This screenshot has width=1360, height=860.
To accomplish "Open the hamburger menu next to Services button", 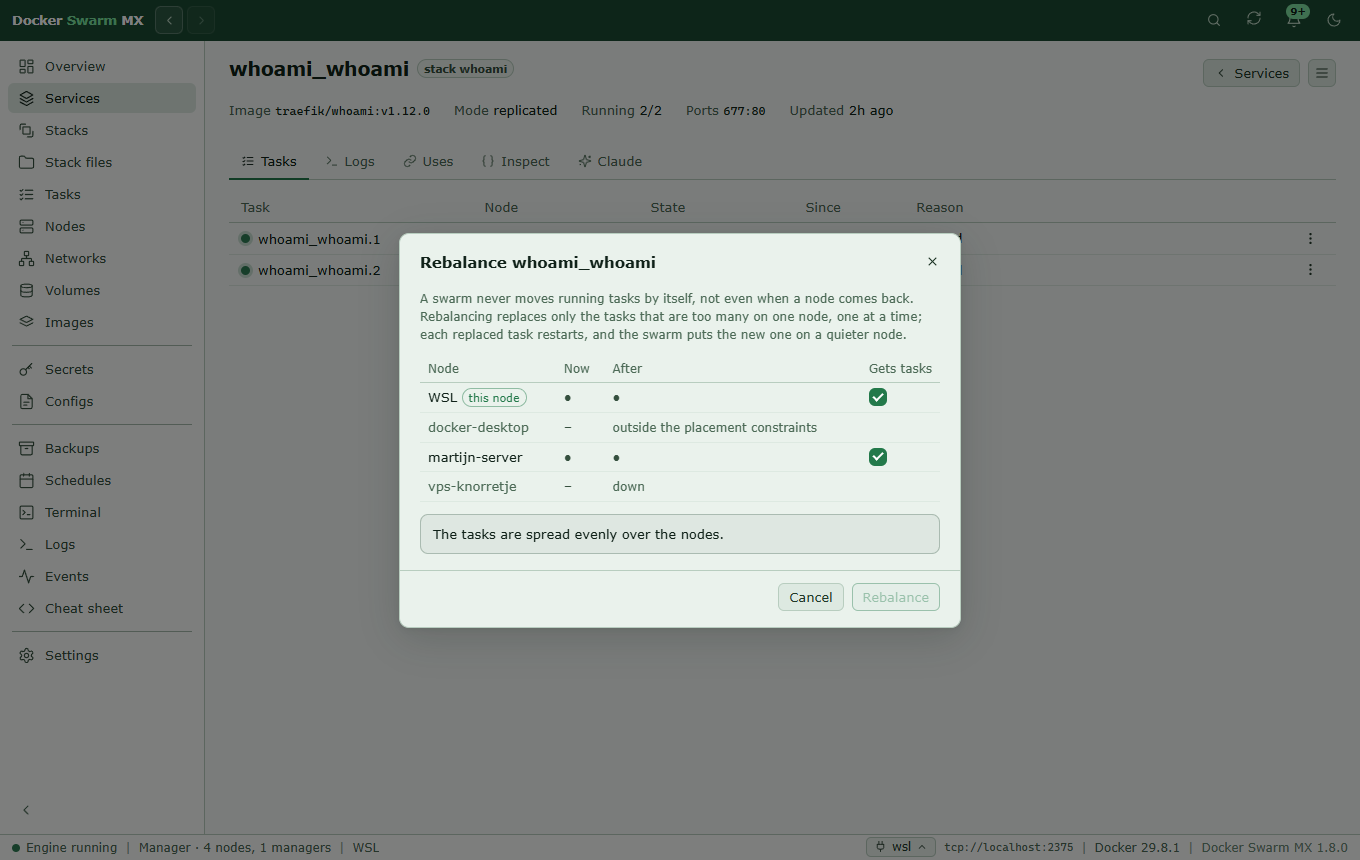I will pos(1322,73).
